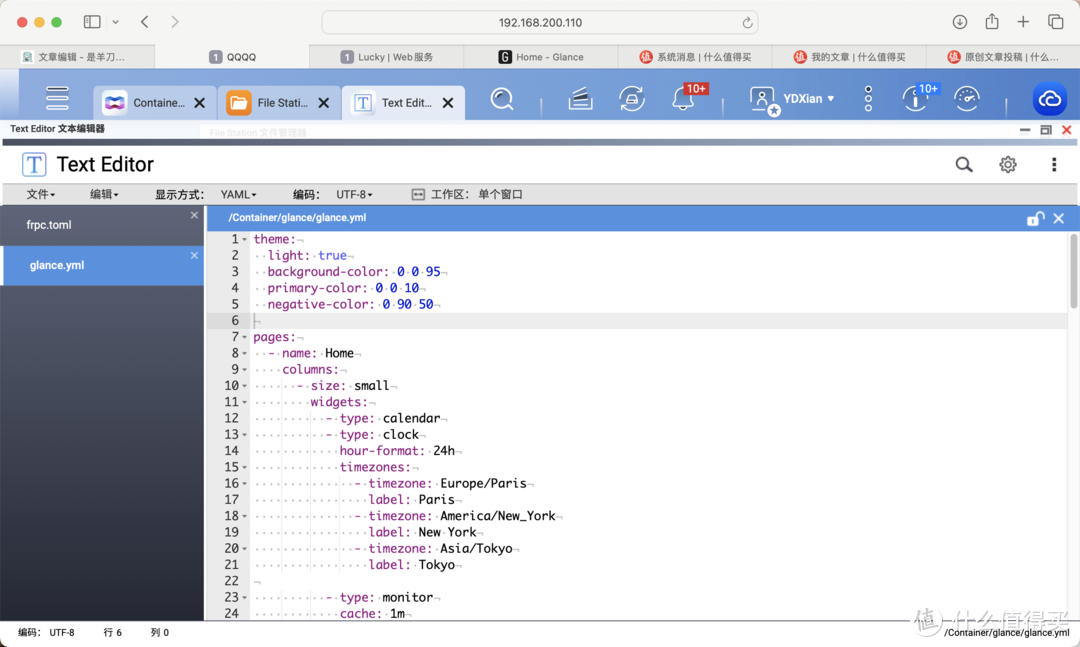Open the myQNAPcloud cloud icon
The width and height of the screenshot is (1080, 647).
pyautogui.click(x=1049, y=99)
